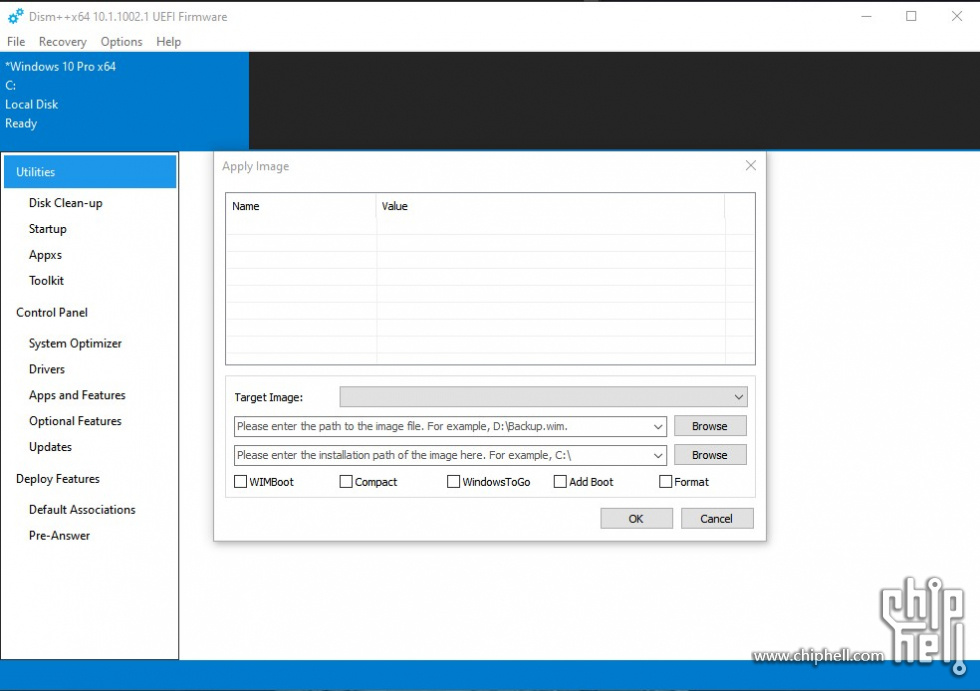Open Default Associations
The image size is (980, 691).
click(x=82, y=510)
